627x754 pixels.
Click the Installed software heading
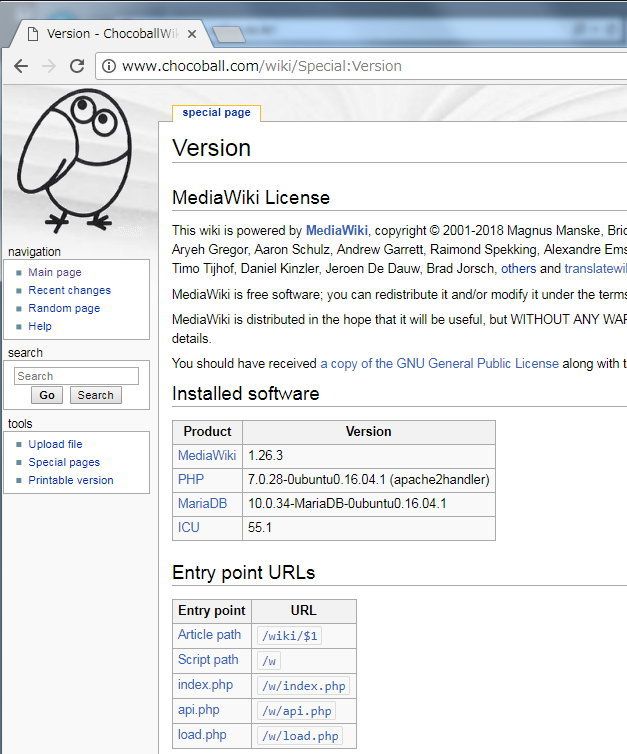click(246, 394)
